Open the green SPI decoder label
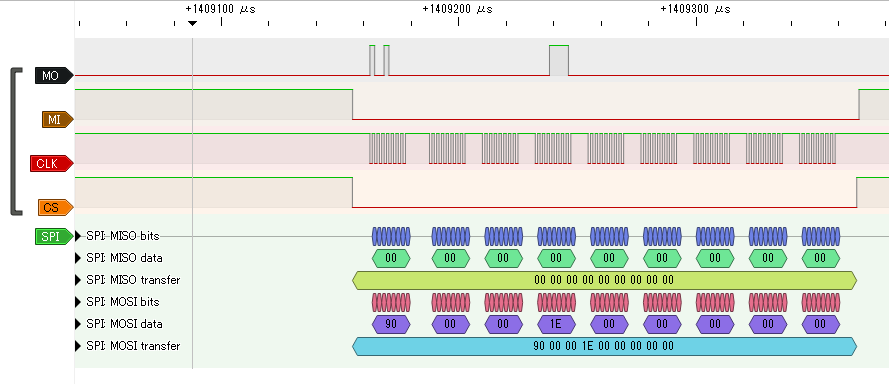The width and height of the screenshot is (889, 384). point(54,237)
